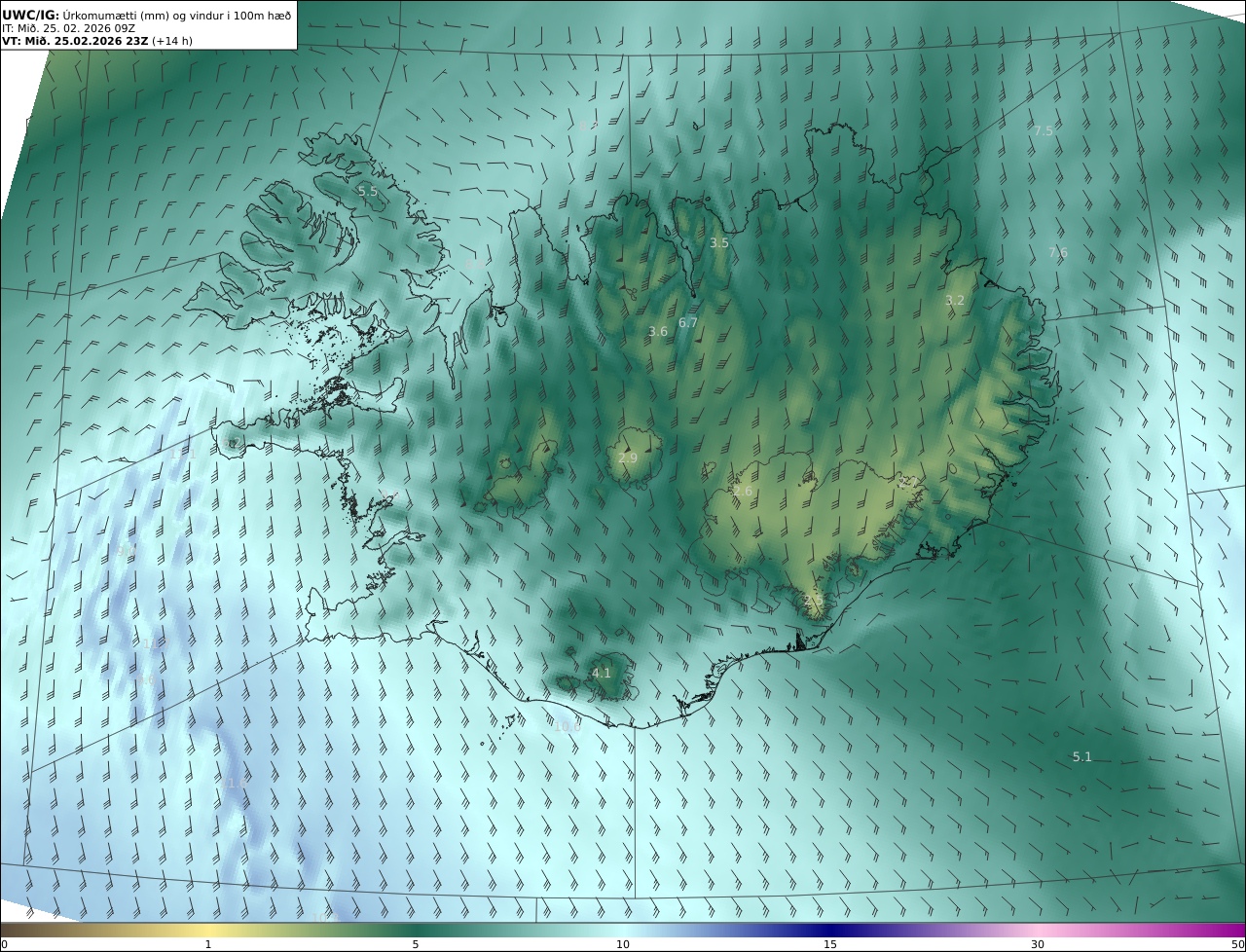Click the 11.6 value label in the southwest sea
This screenshot has width=1246, height=952.
(235, 784)
